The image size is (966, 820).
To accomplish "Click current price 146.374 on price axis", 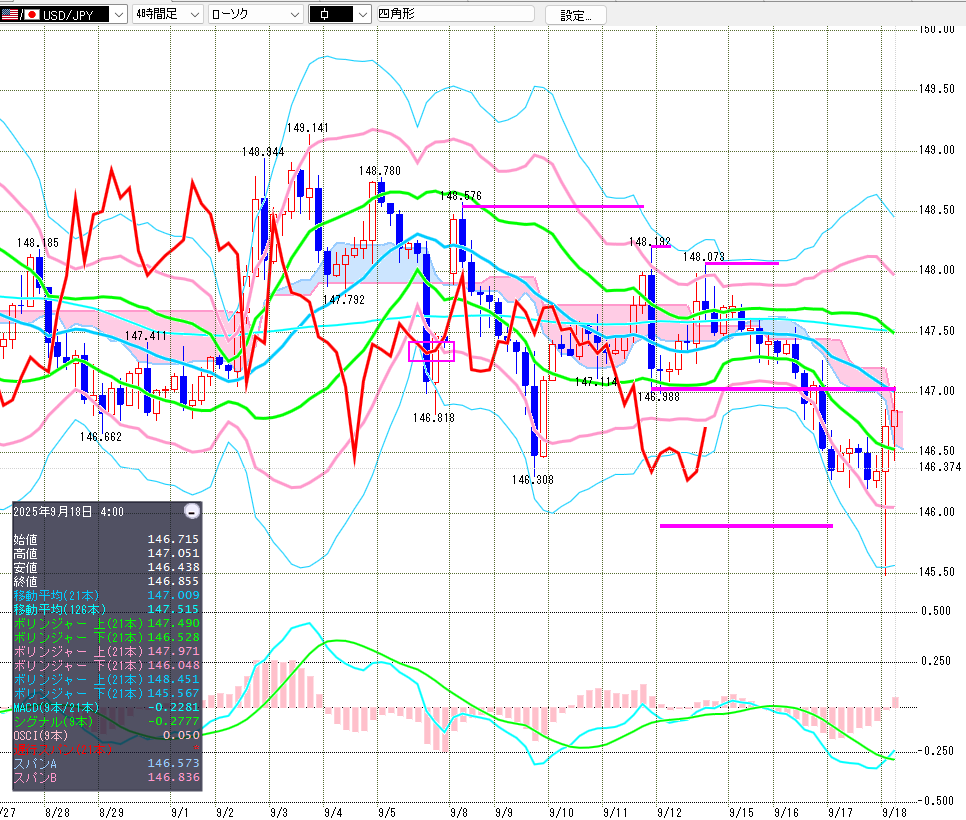I will click(x=940, y=467).
